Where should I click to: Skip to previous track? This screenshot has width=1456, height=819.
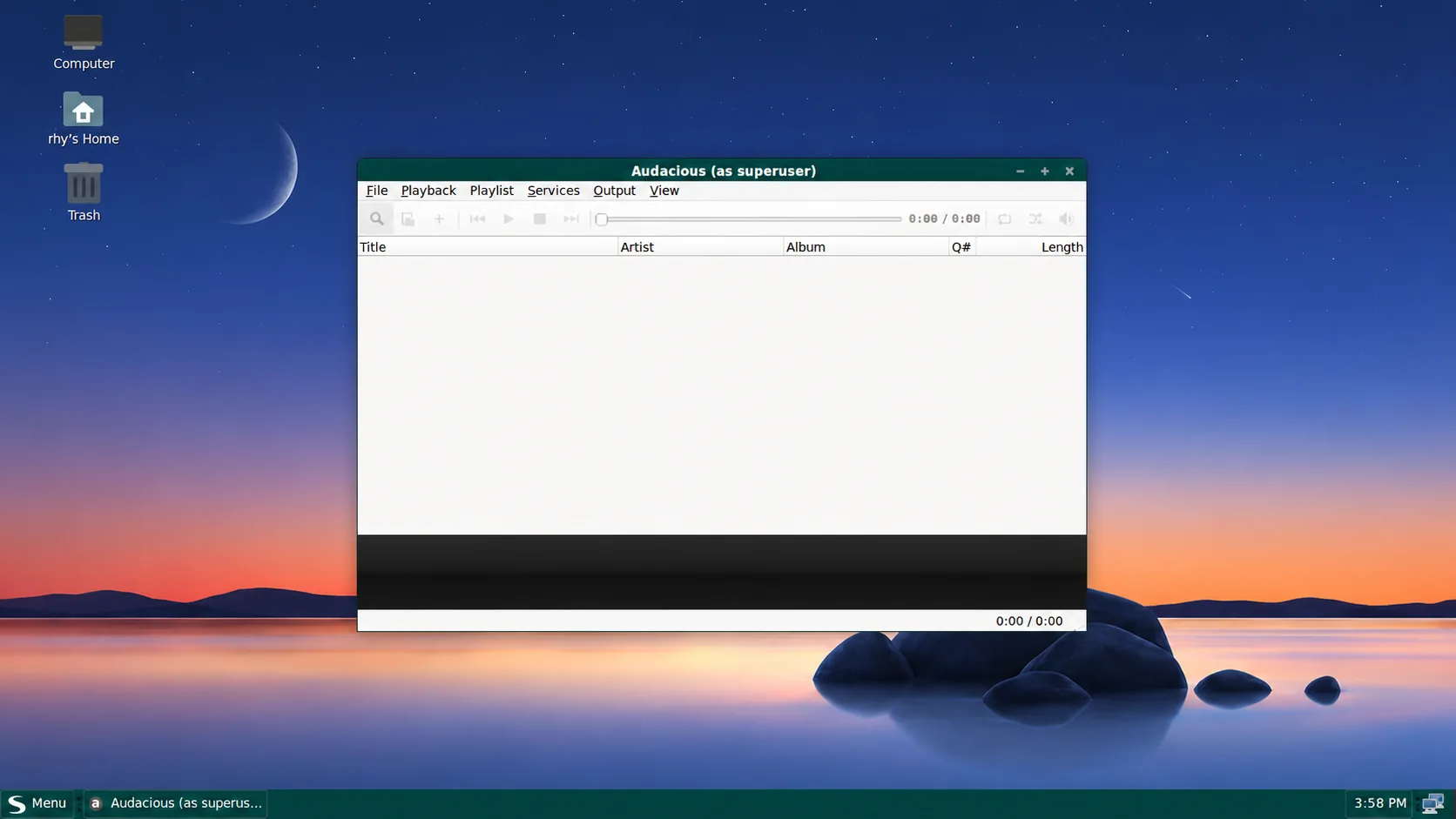[x=477, y=219]
